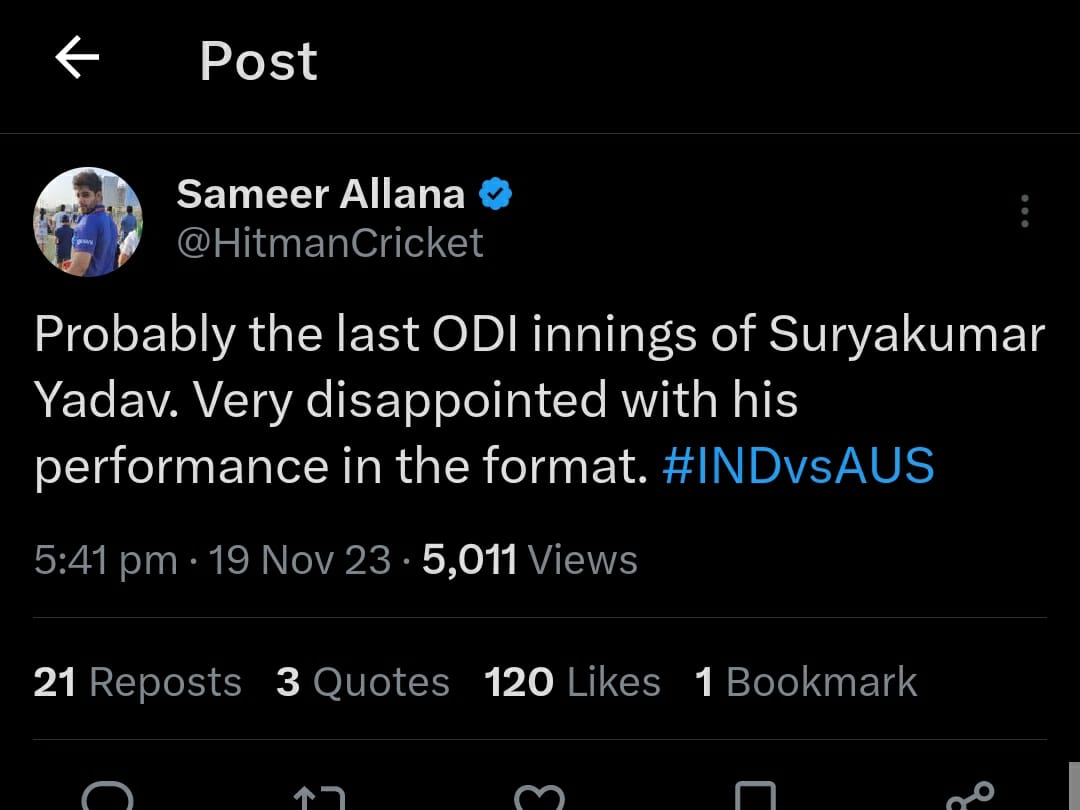This screenshot has height=810, width=1080.
Task: Tap the Post header title
Action: (x=258, y=61)
